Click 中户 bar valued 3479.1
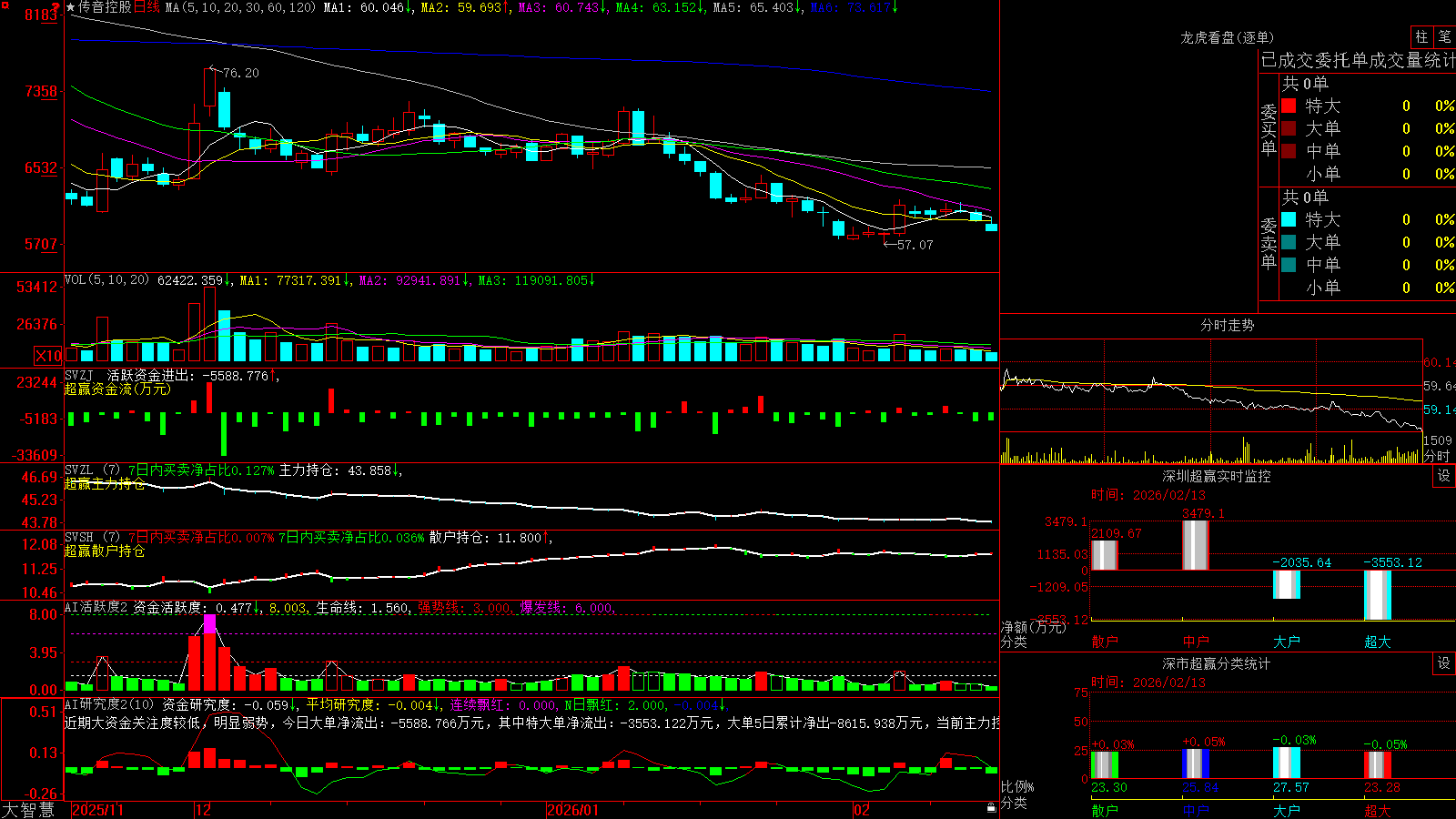The width and height of the screenshot is (1456, 819). pyautogui.click(x=1195, y=545)
